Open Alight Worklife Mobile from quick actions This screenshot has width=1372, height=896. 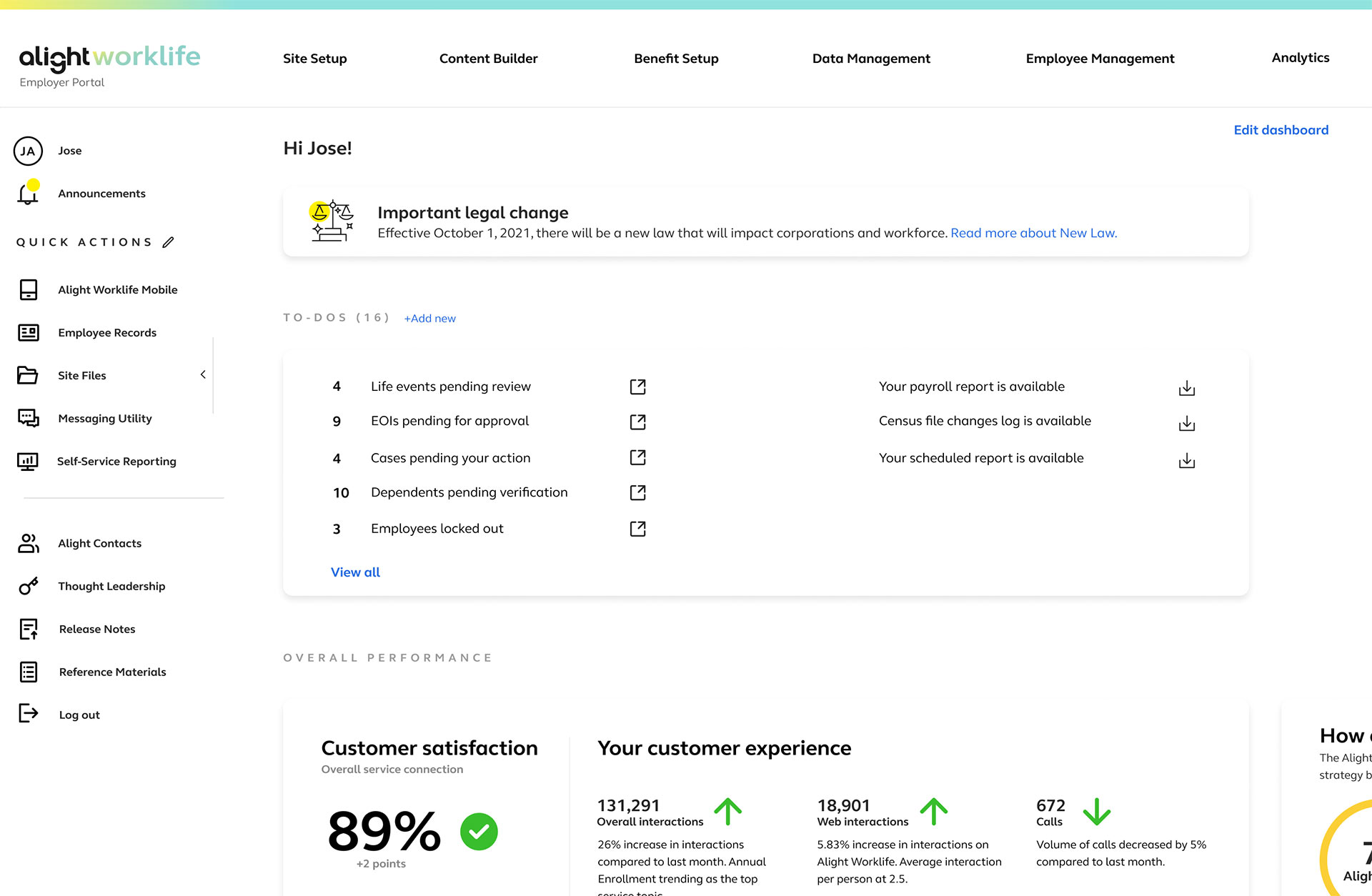coord(28,289)
